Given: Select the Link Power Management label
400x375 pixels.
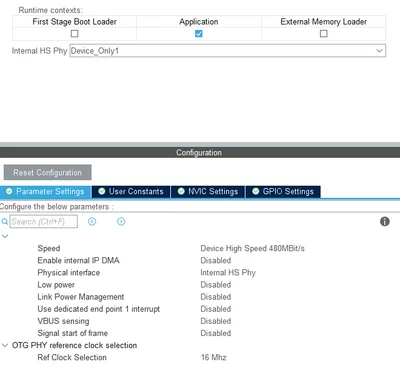Looking at the screenshot, I should tap(81, 297).
